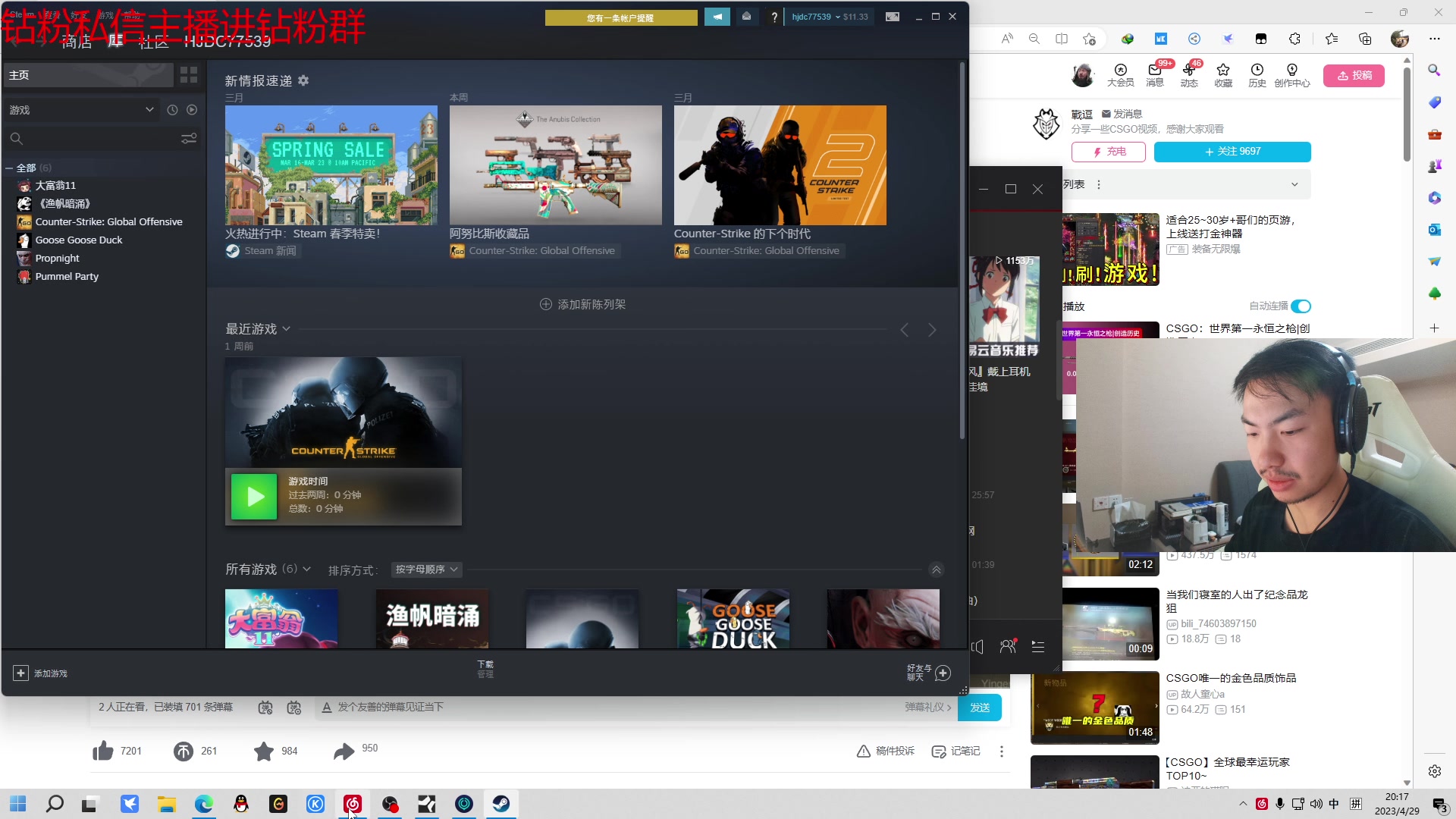Switch Steam to Big Picture mode
Screen dimensions: 1456x819
(x=893, y=17)
